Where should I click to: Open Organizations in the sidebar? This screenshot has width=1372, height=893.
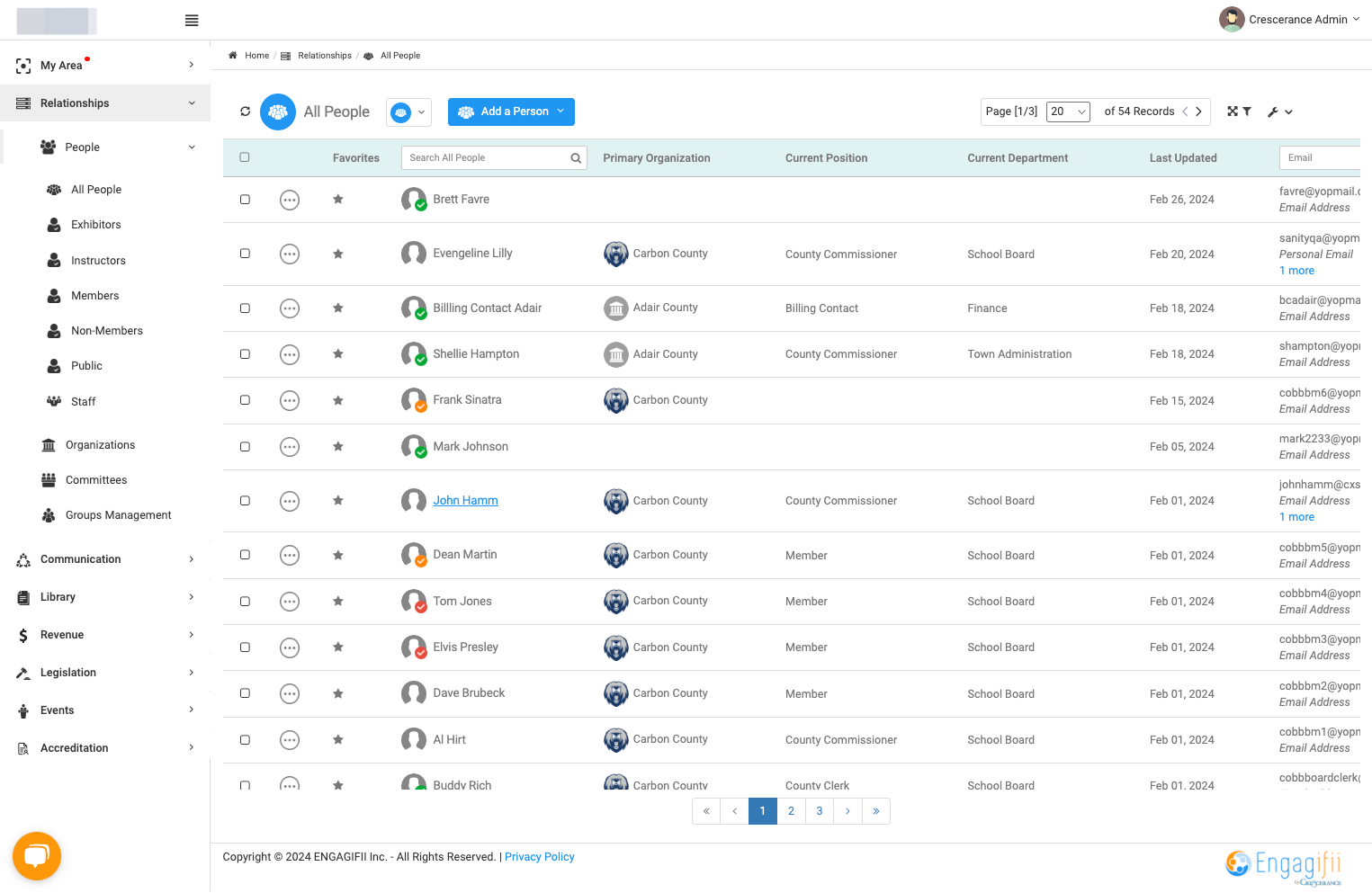(x=100, y=445)
